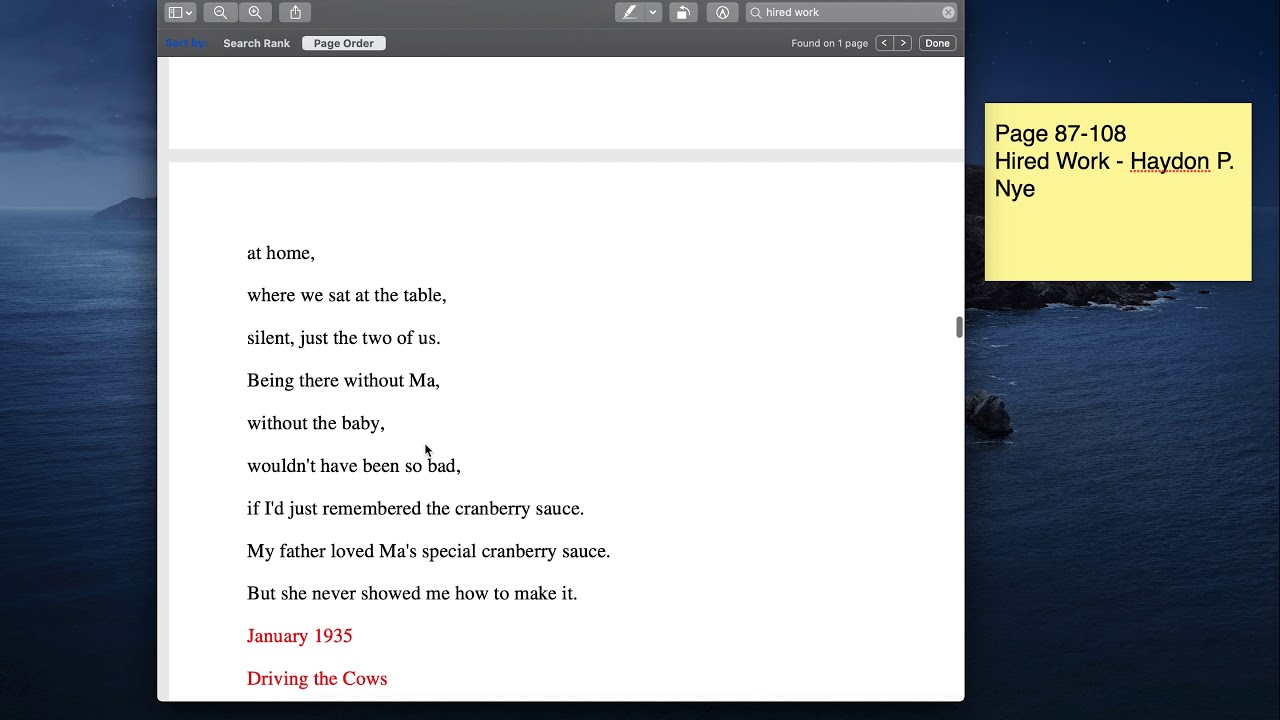Click the line 'without the baby,'

(316, 423)
